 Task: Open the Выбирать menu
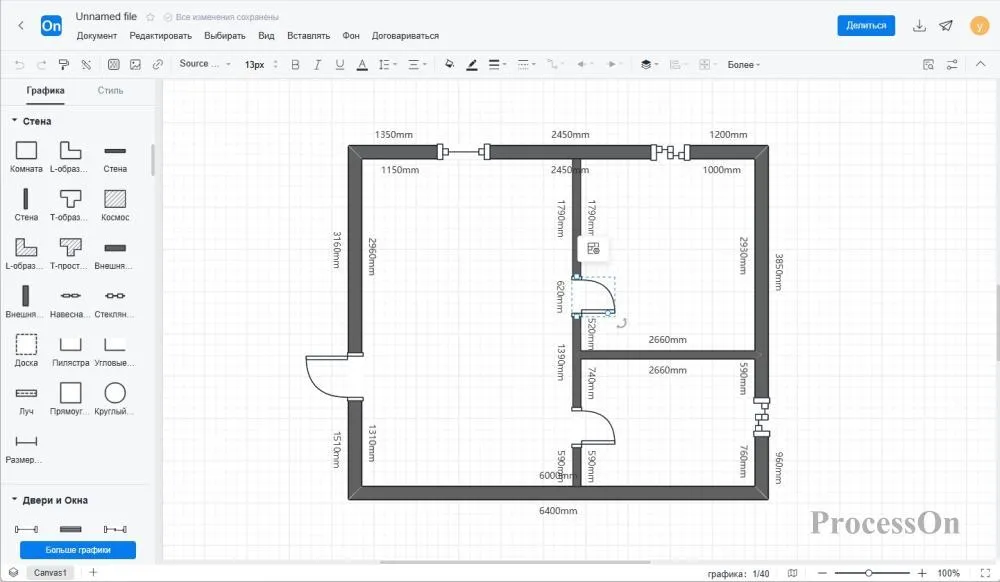click(x=224, y=36)
